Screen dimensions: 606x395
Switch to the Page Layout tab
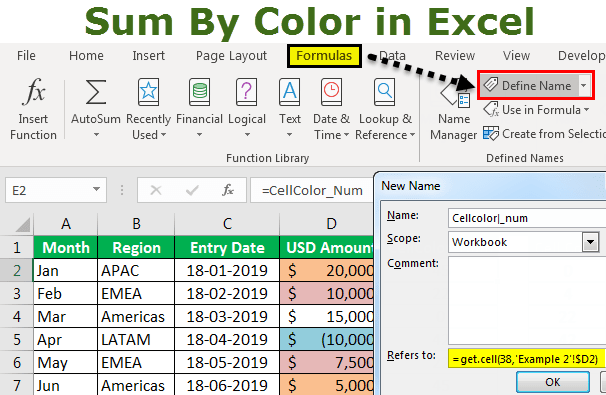(231, 56)
